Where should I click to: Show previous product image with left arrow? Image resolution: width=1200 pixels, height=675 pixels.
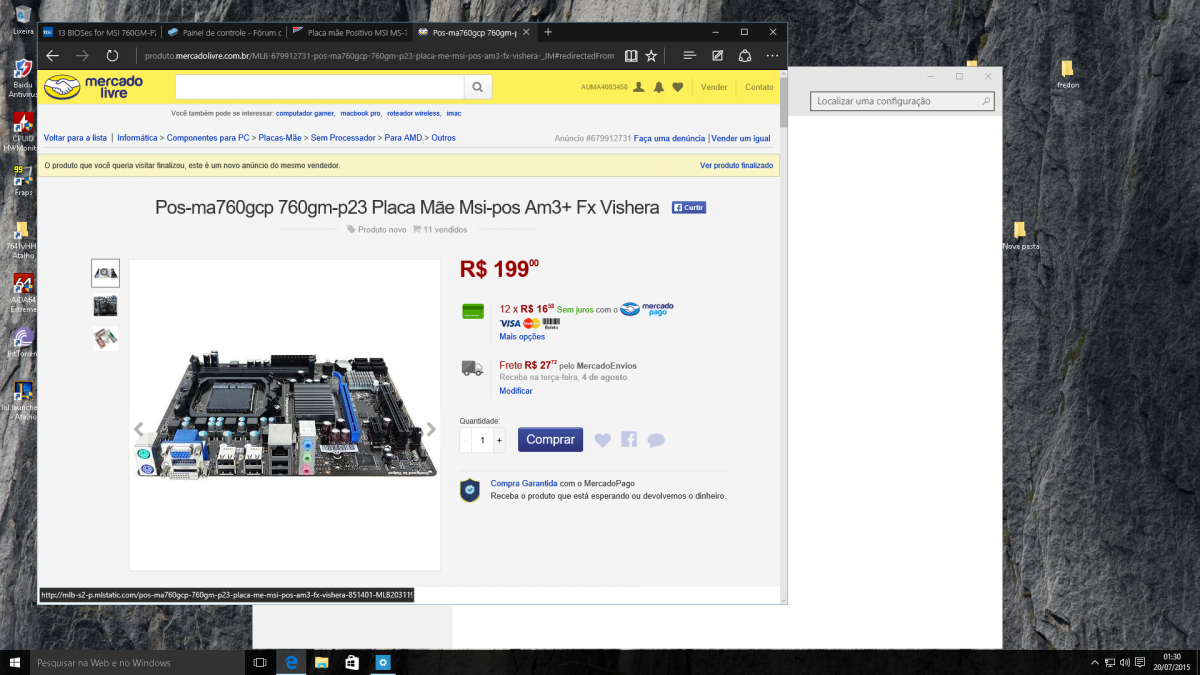coord(139,430)
